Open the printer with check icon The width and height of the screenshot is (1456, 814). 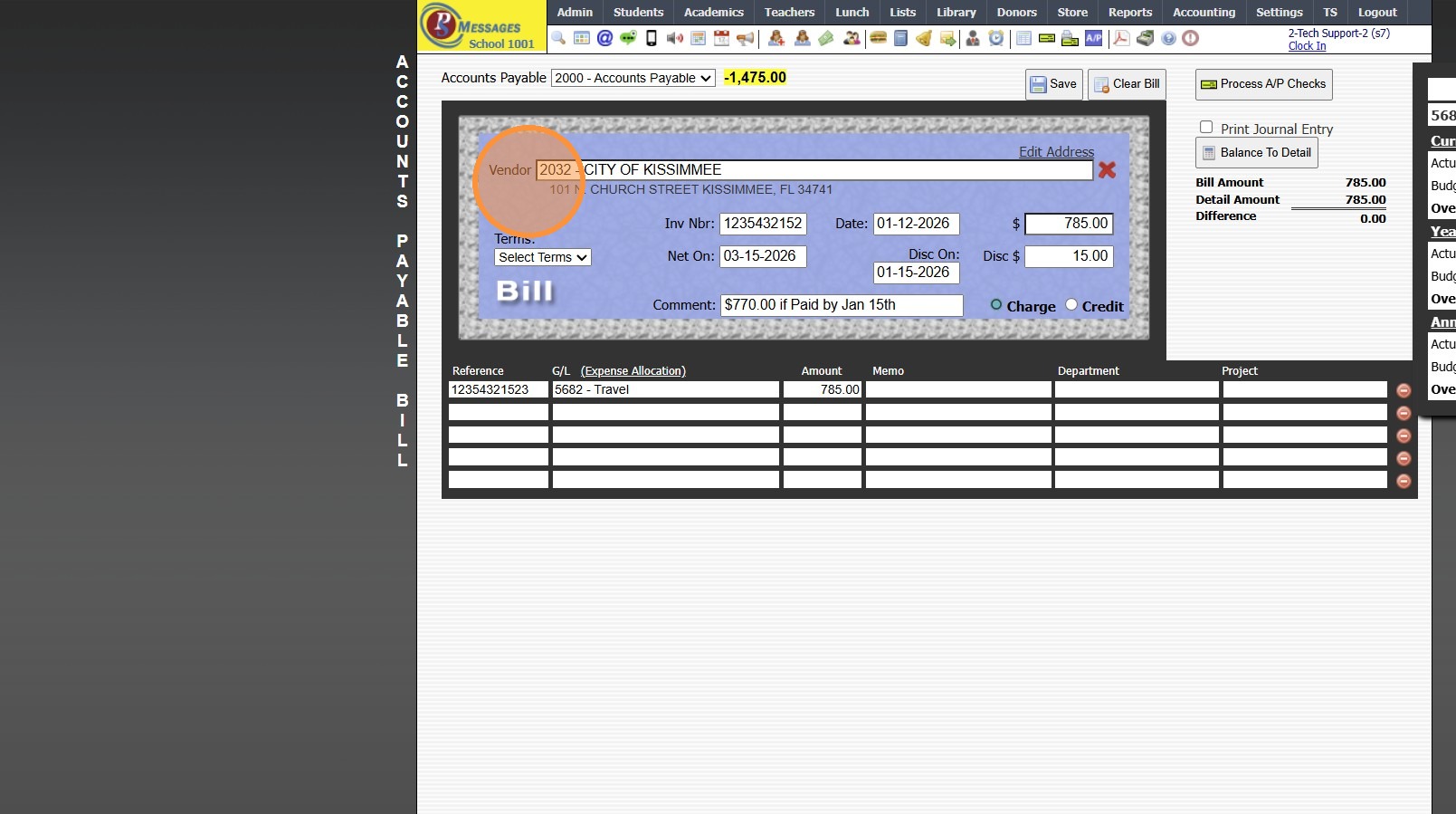[1070, 38]
